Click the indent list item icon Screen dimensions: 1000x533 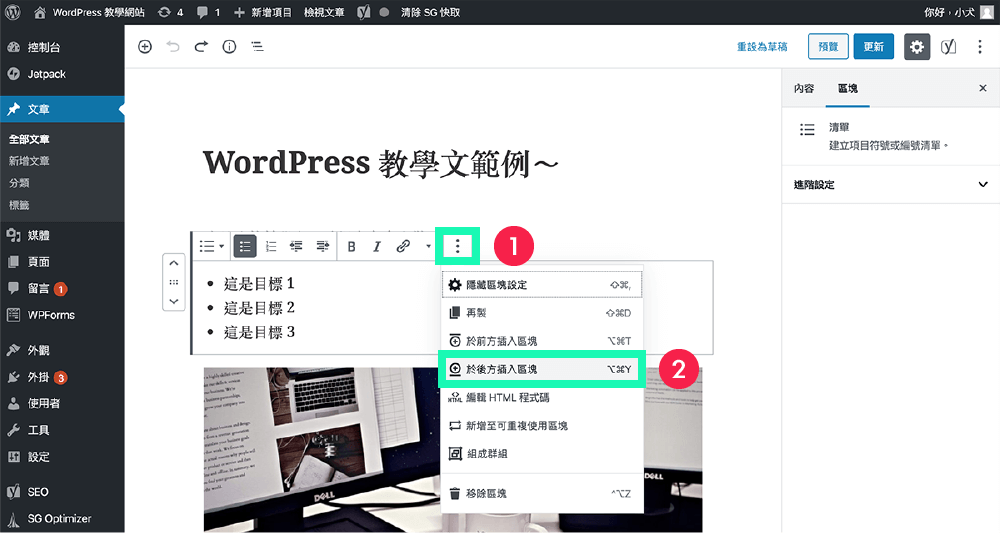(323, 246)
